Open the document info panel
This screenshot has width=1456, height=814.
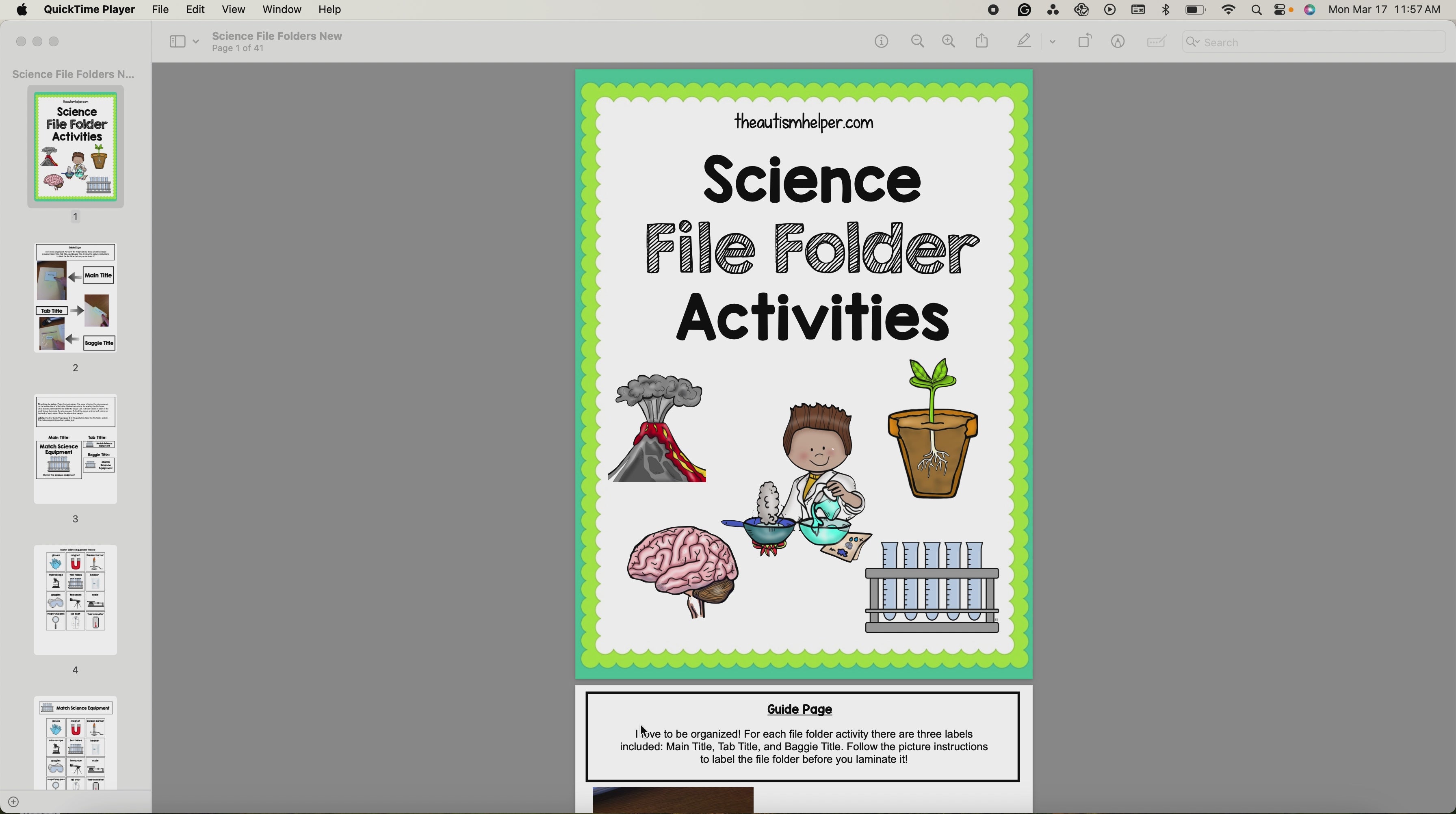click(881, 41)
